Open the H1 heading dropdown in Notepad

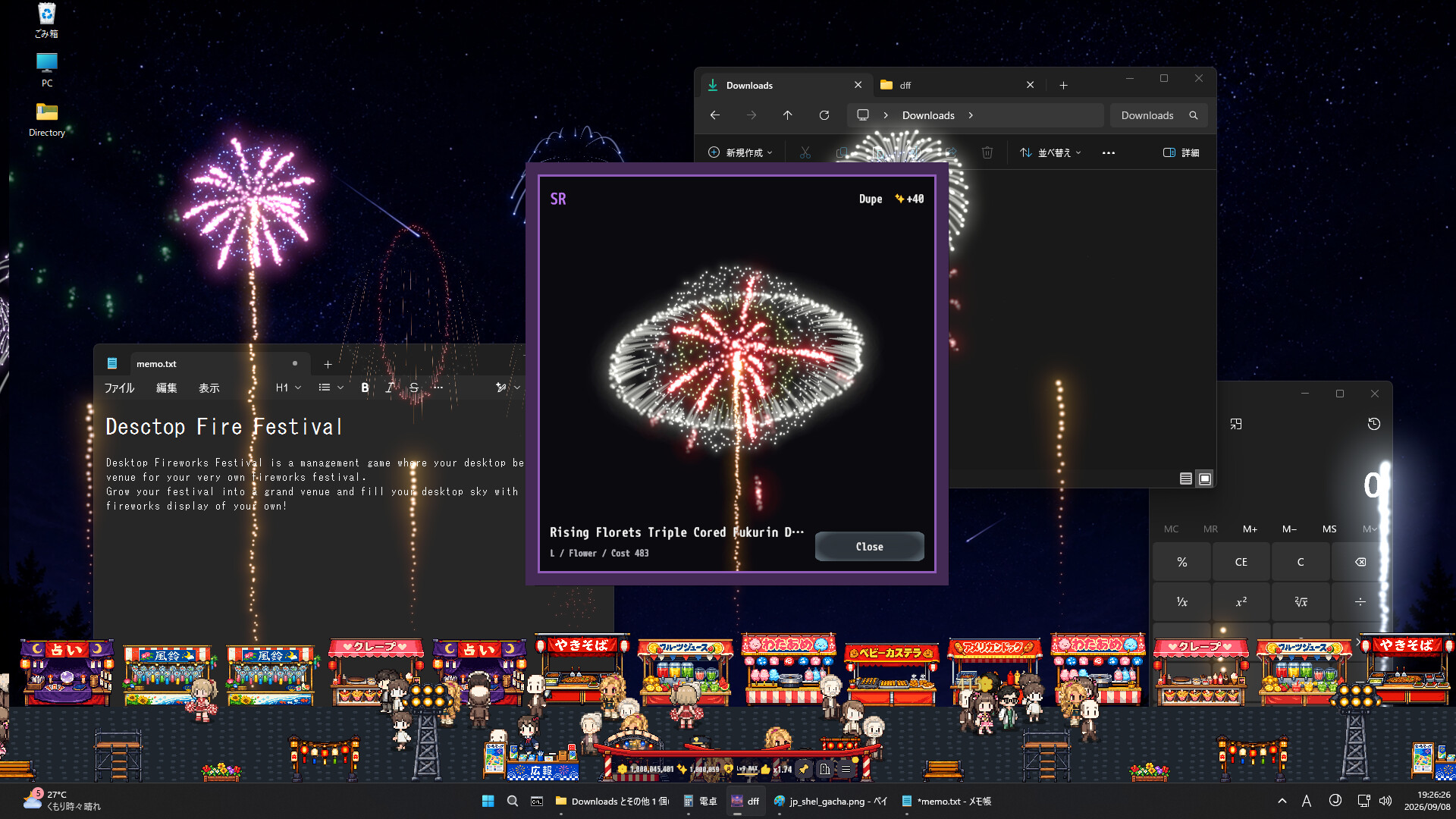(288, 388)
